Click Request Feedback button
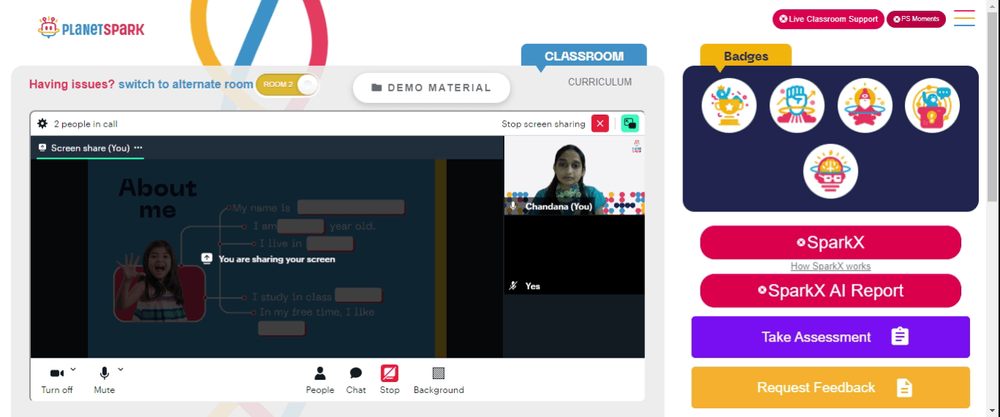The image size is (1000, 417). 830,388
